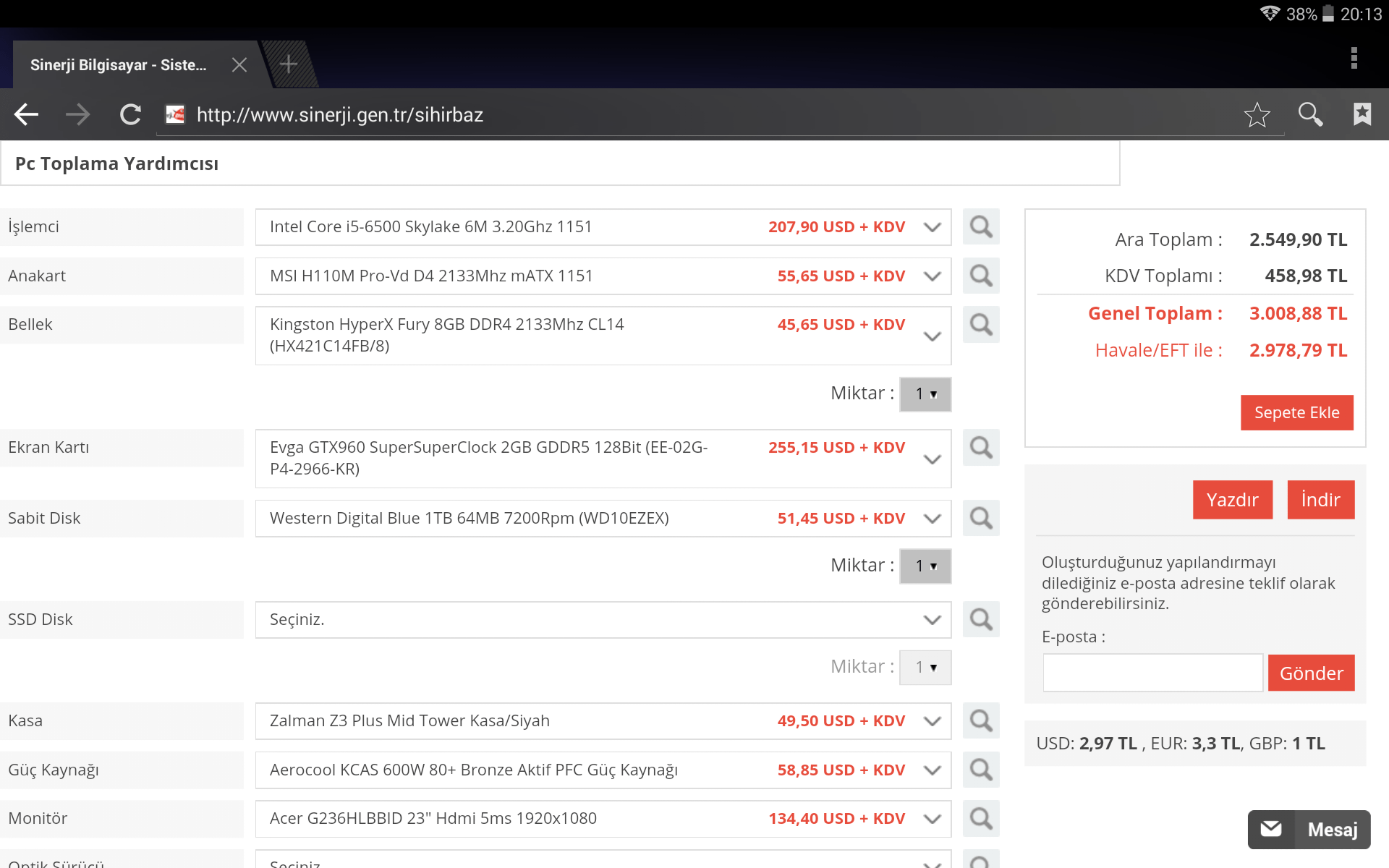Click the search icon next to Monitör row
Image resolution: width=1389 pixels, height=868 pixels.
coord(981,818)
